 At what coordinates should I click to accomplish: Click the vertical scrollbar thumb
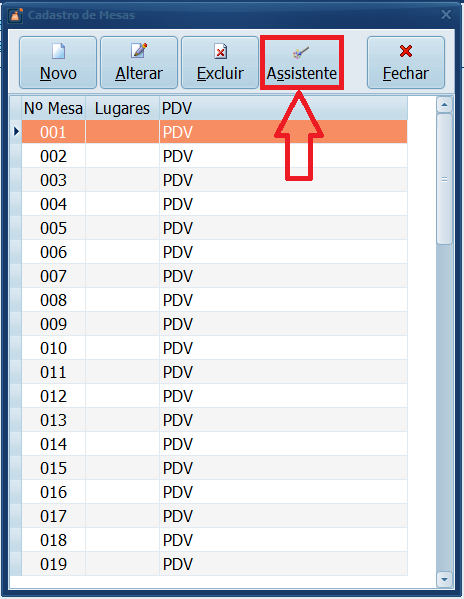(x=444, y=178)
